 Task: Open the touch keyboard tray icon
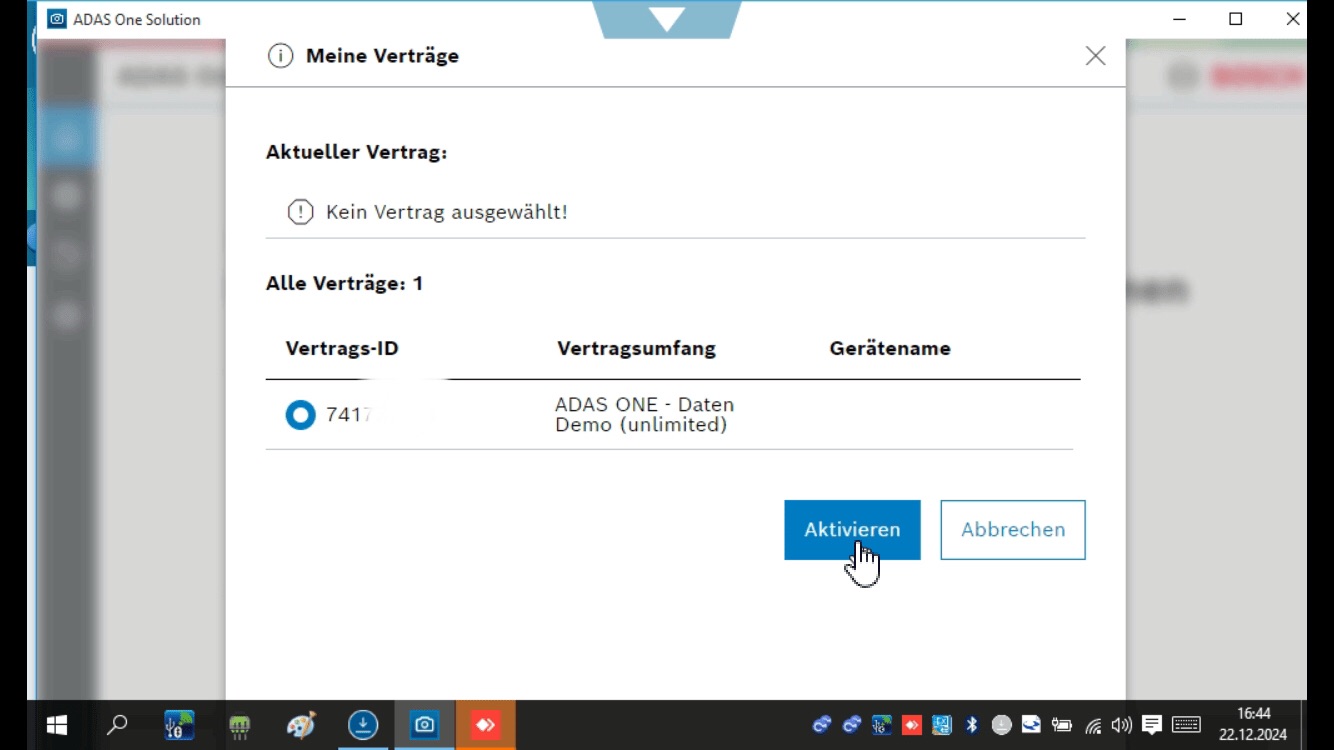tap(1186, 725)
